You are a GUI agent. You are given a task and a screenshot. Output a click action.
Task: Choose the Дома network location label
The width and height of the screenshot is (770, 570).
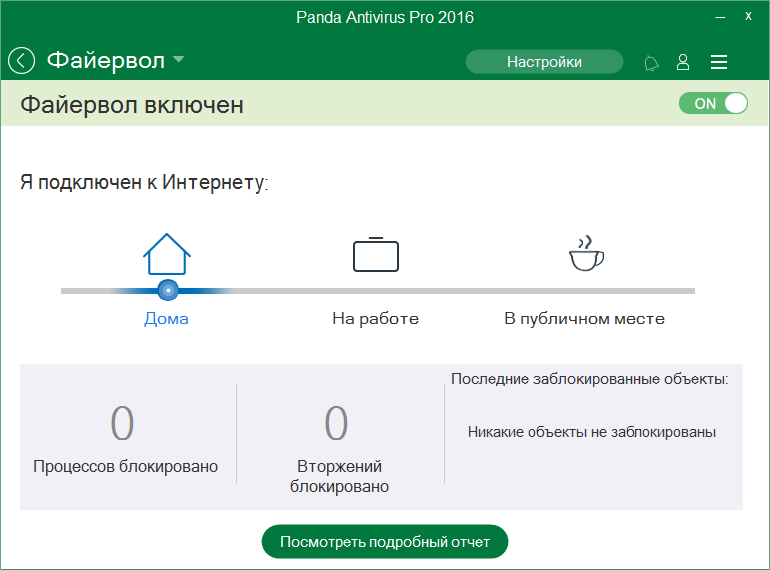point(166,319)
